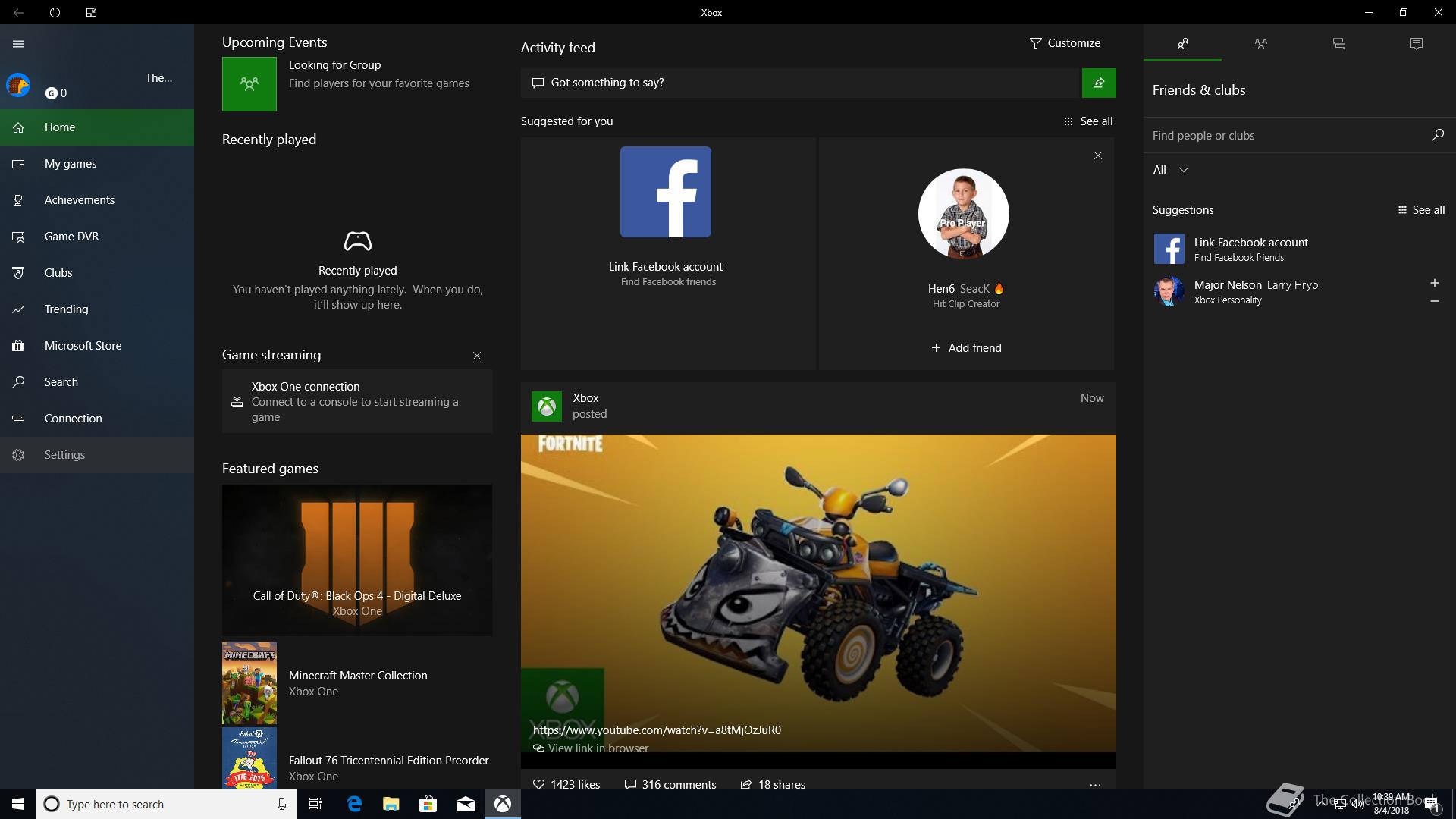Dismiss the Game streaming section

point(477,356)
